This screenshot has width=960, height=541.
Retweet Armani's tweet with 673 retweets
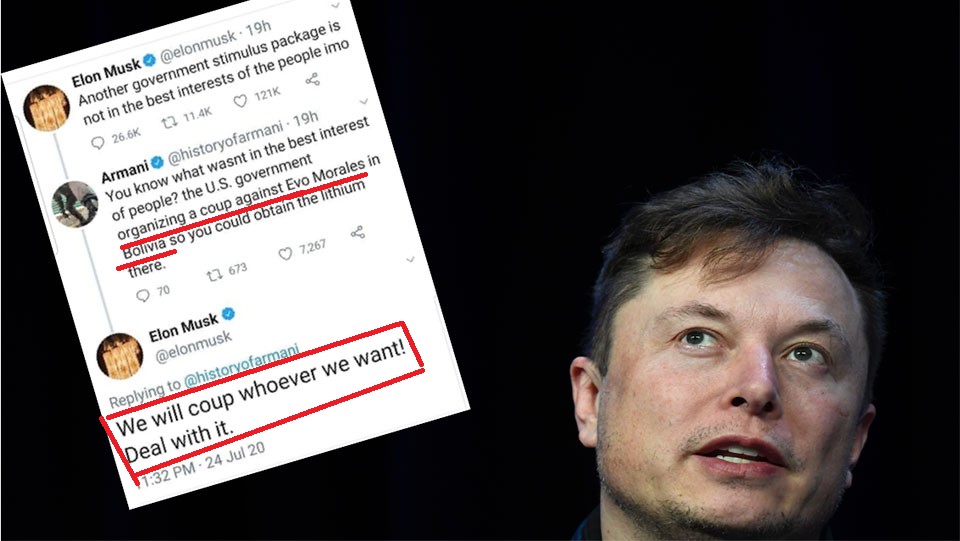point(214,275)
